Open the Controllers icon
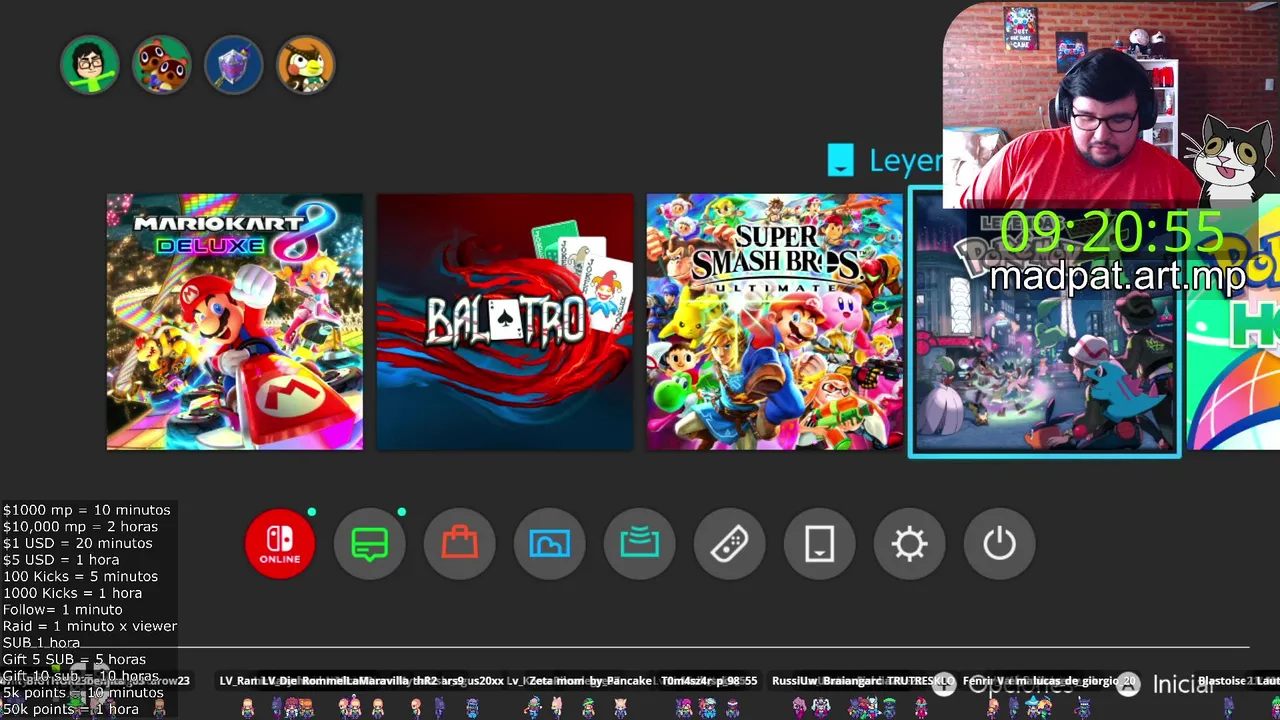The width and height of the screenshot is (1280, 720). pos(730,544)
